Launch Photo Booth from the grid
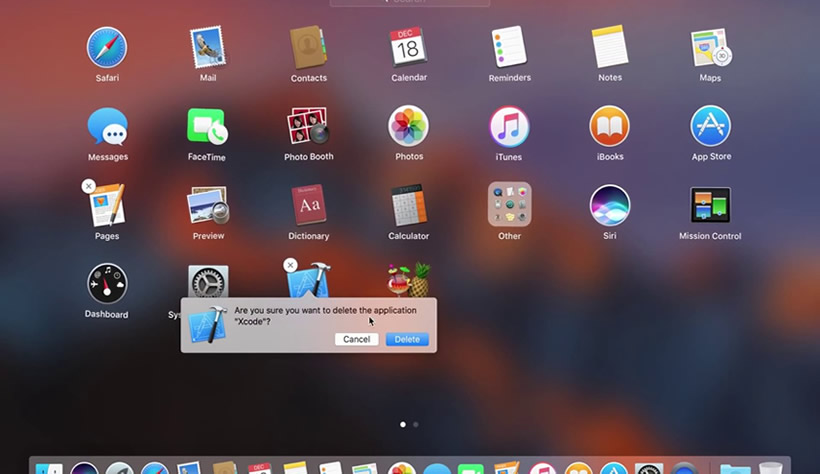820x474 pixels. tap(308, 126)
